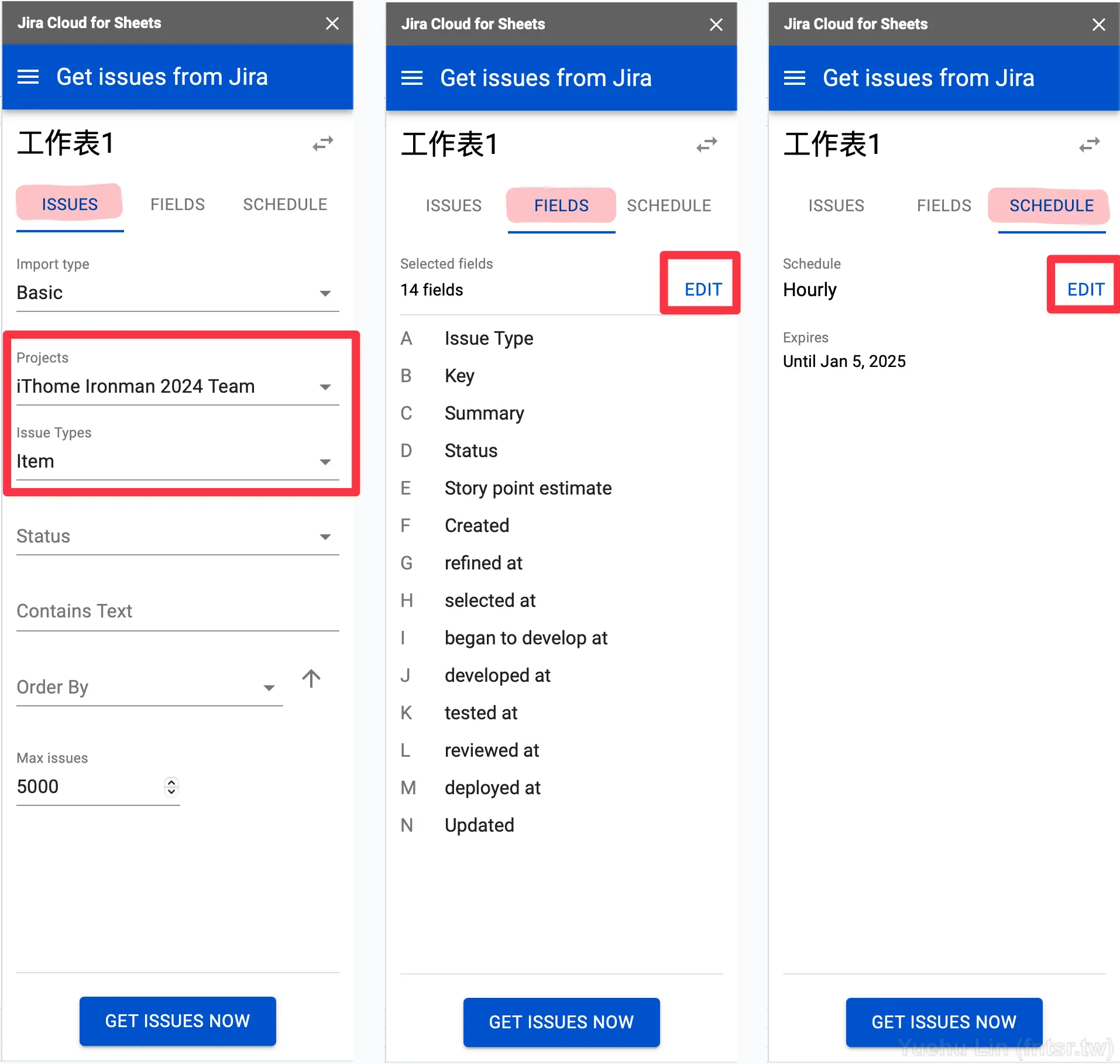The width and height of the screenshot is (1120, 1064).
Task: Expand the Order By dropdown
Action: (150, 687)
